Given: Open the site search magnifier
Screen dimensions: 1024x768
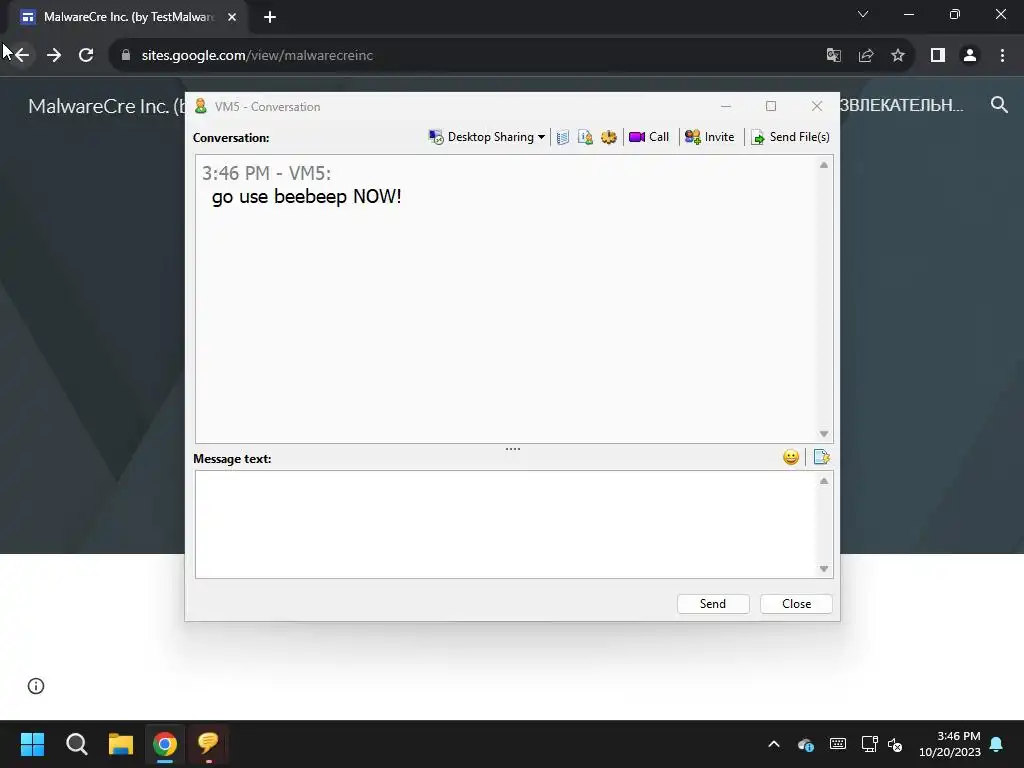Looking at the screenshot, I should point(999,105).
